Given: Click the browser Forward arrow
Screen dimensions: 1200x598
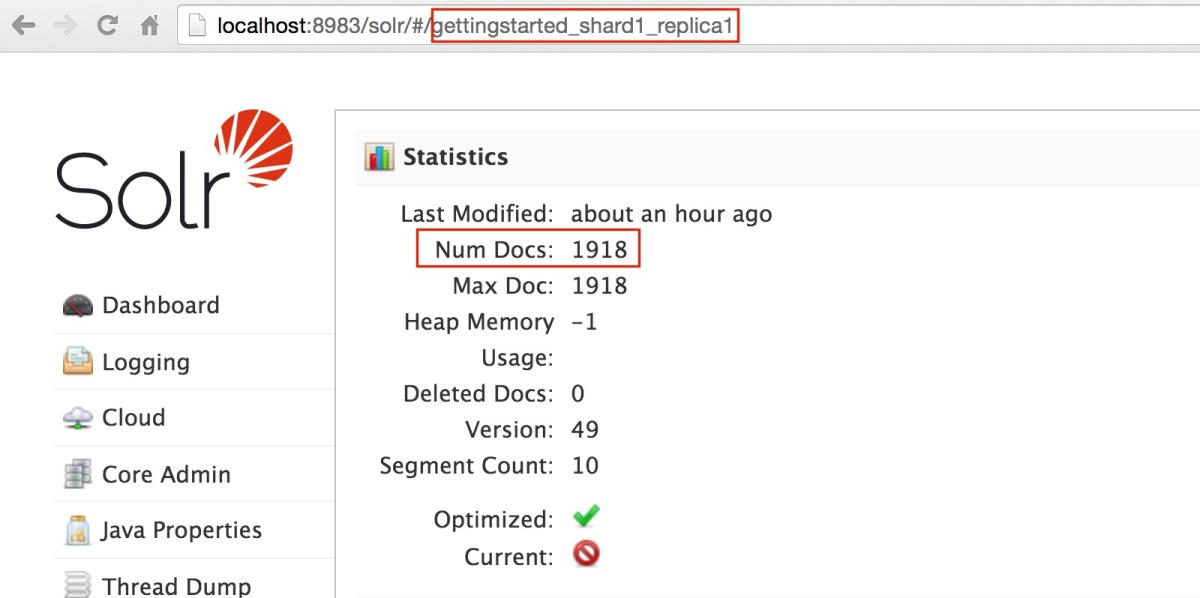Looking at the screenshot, I should [65, 26].
